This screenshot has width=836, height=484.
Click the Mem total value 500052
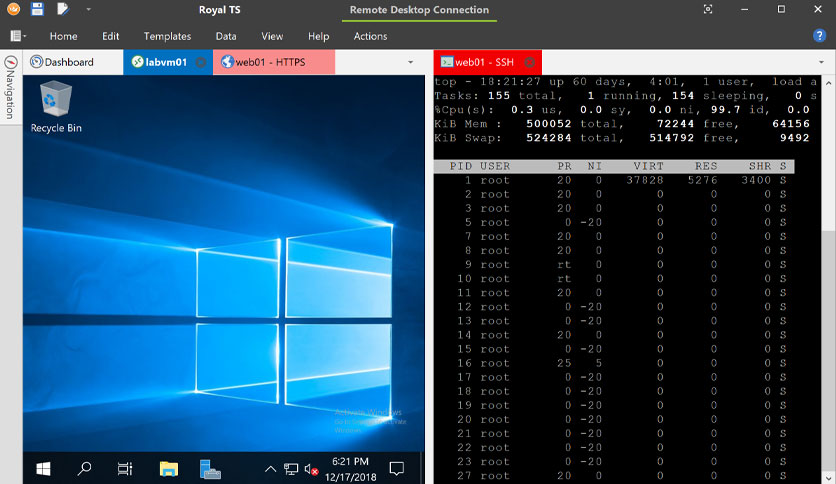549,124
